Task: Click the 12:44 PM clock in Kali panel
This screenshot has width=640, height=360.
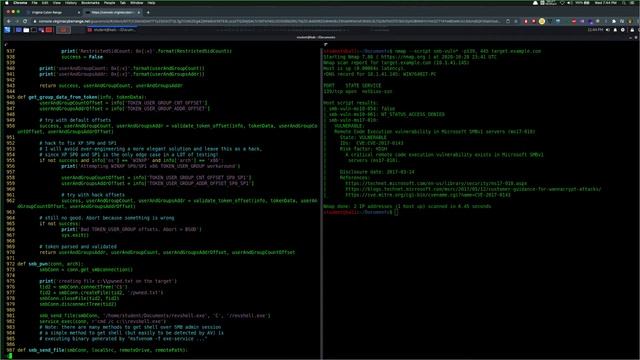Action: point(595,30)
